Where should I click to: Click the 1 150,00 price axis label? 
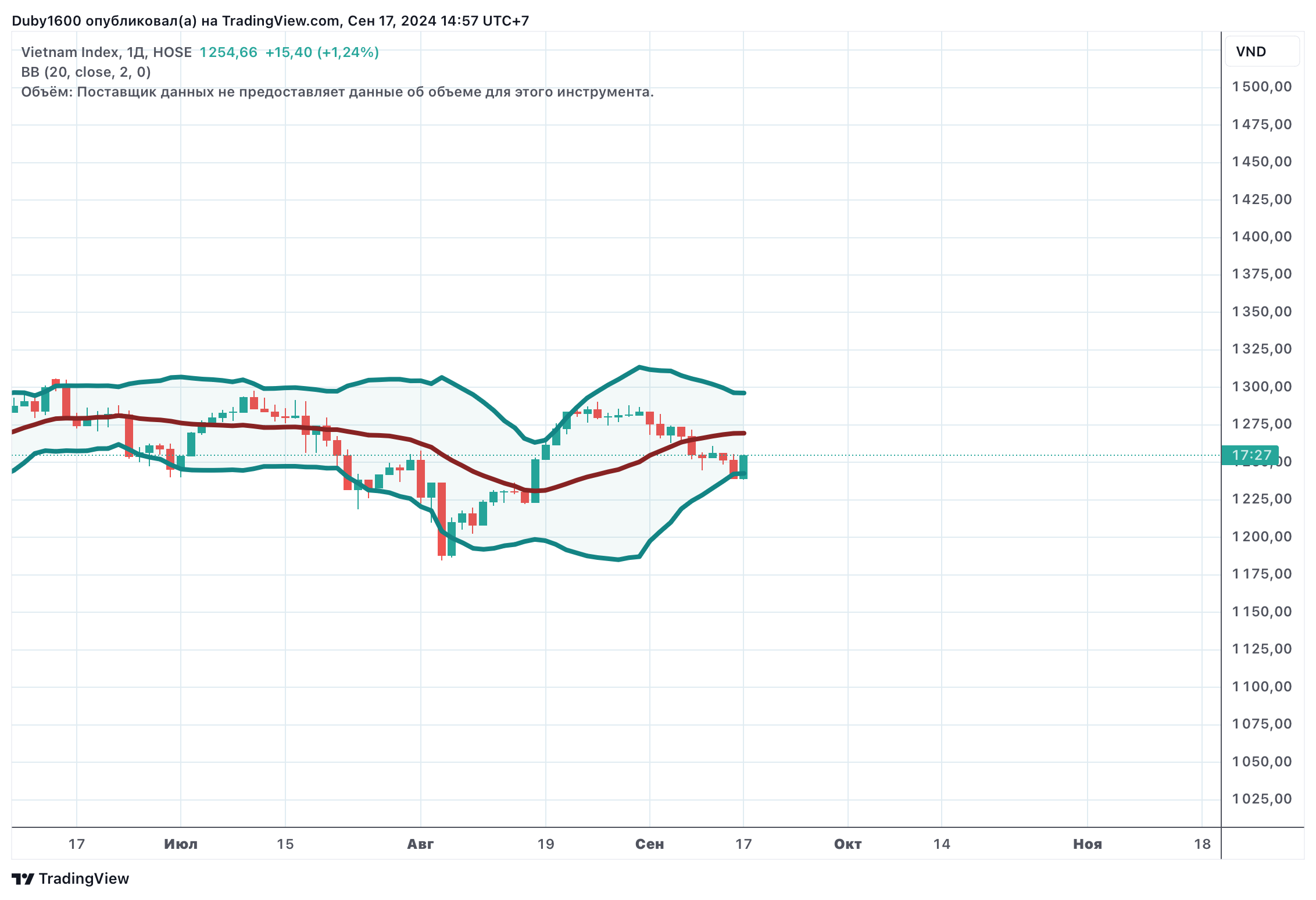[1262, 612]
